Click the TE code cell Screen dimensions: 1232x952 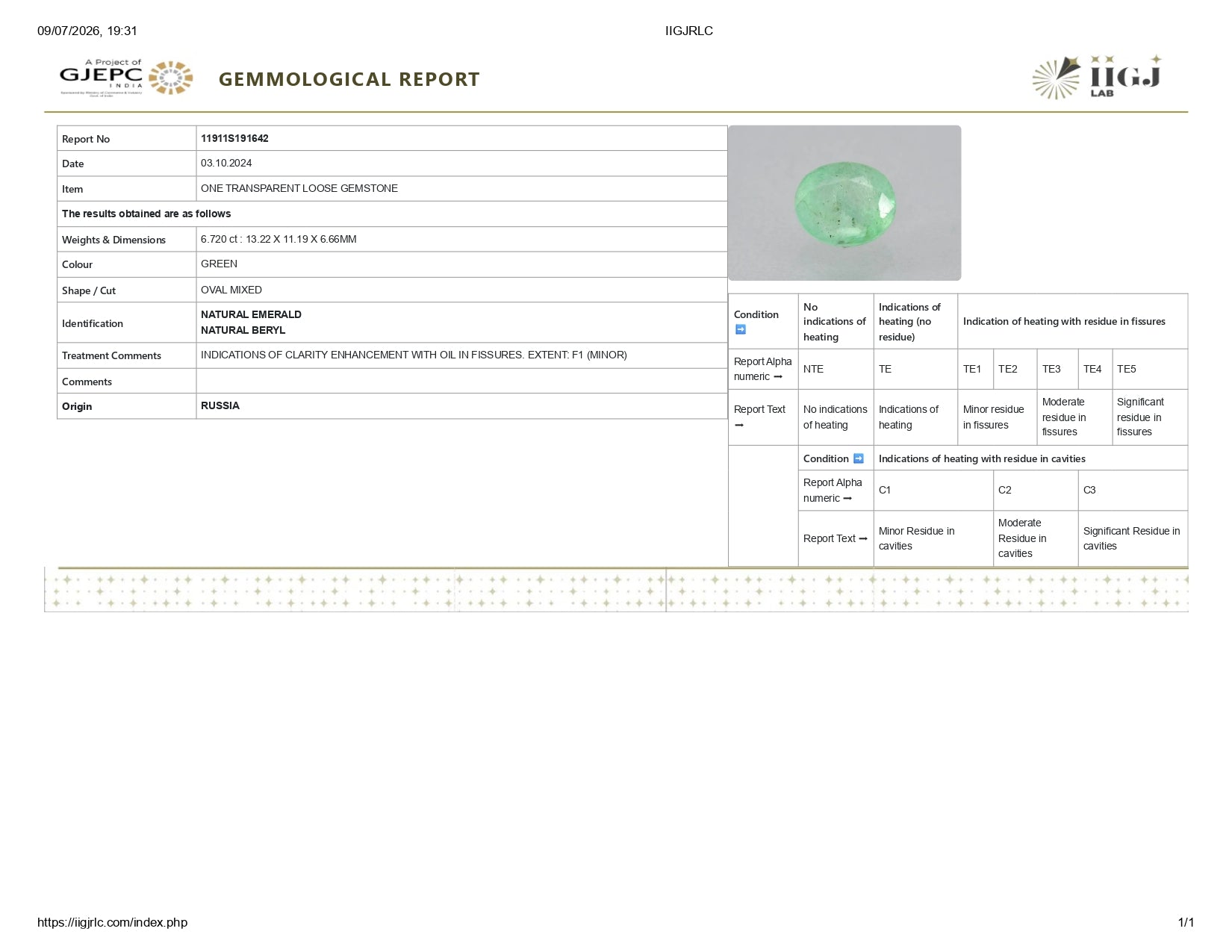coord(915,369)
